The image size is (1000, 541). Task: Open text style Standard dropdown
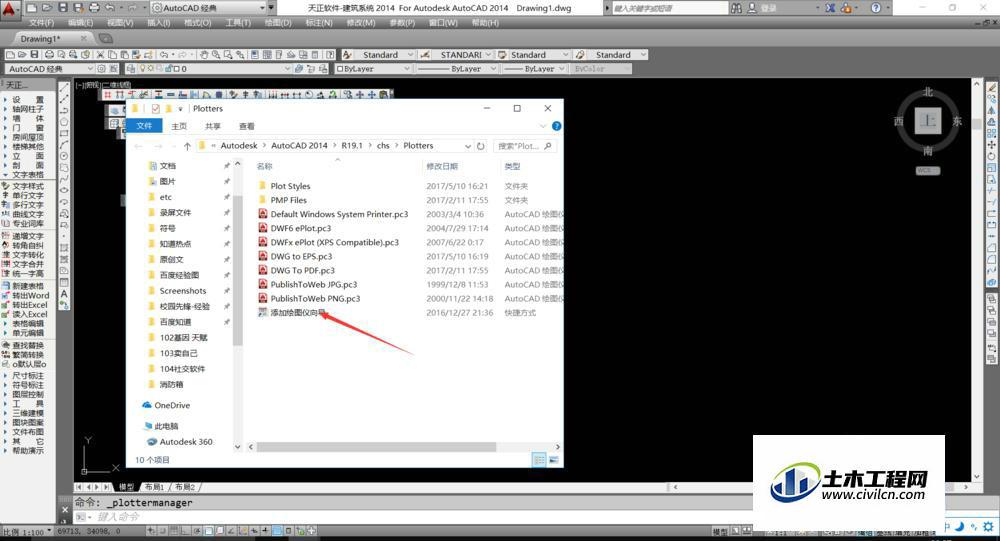410,55
